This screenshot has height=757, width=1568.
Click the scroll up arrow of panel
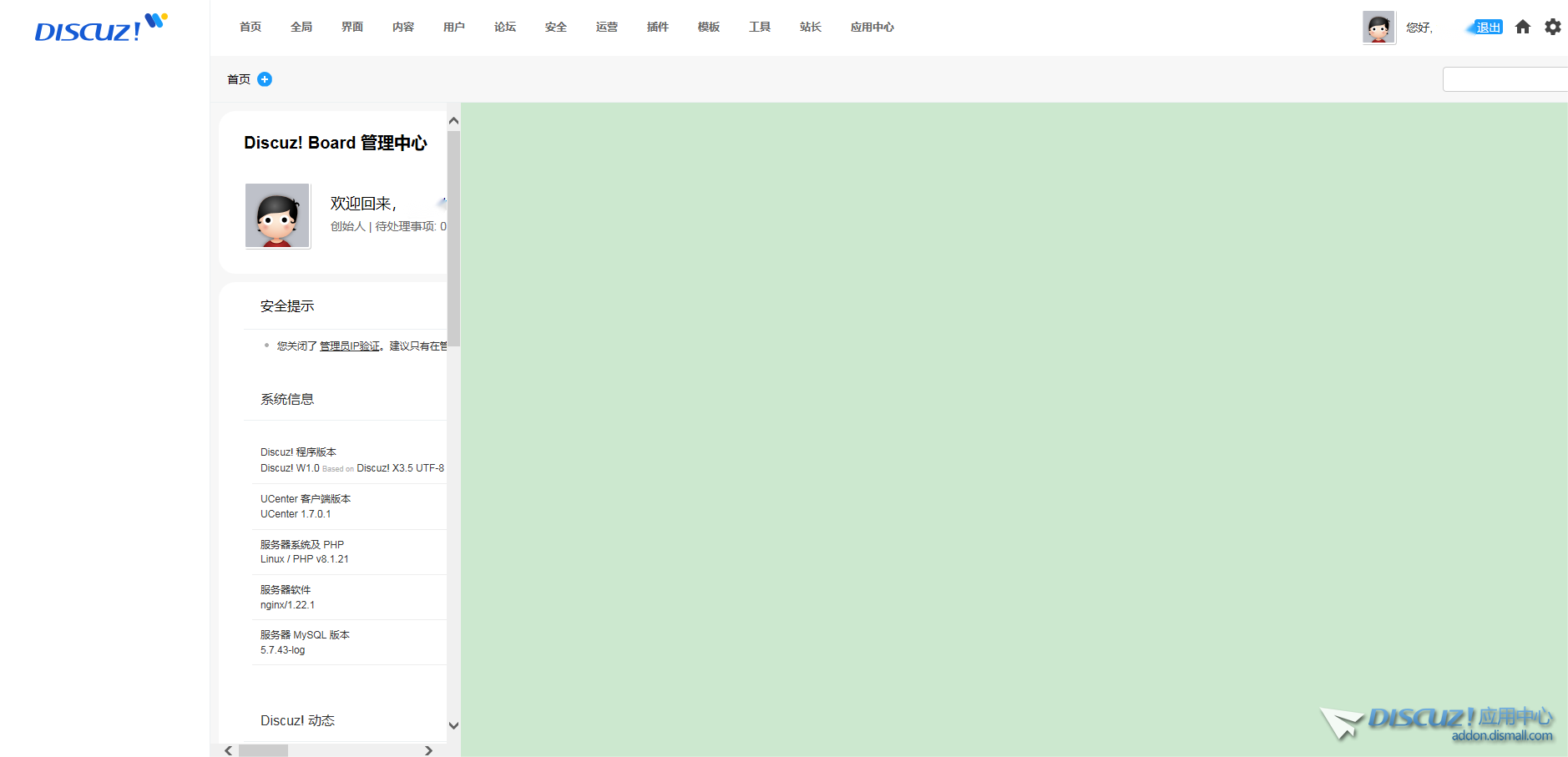pos(453,121)
